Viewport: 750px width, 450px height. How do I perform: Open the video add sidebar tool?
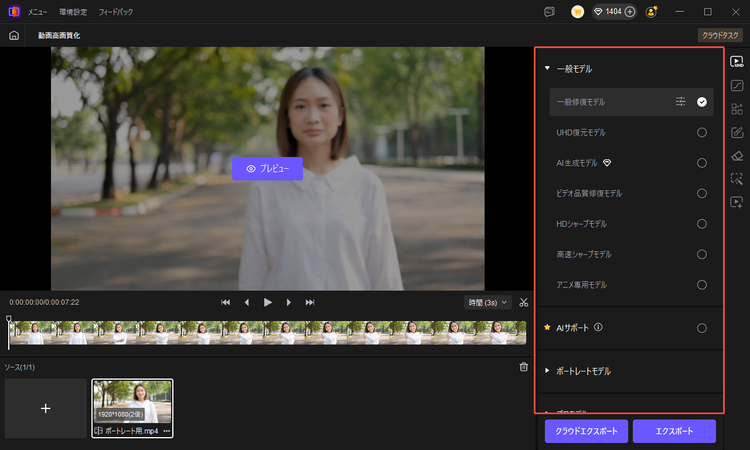click(737, 202)
